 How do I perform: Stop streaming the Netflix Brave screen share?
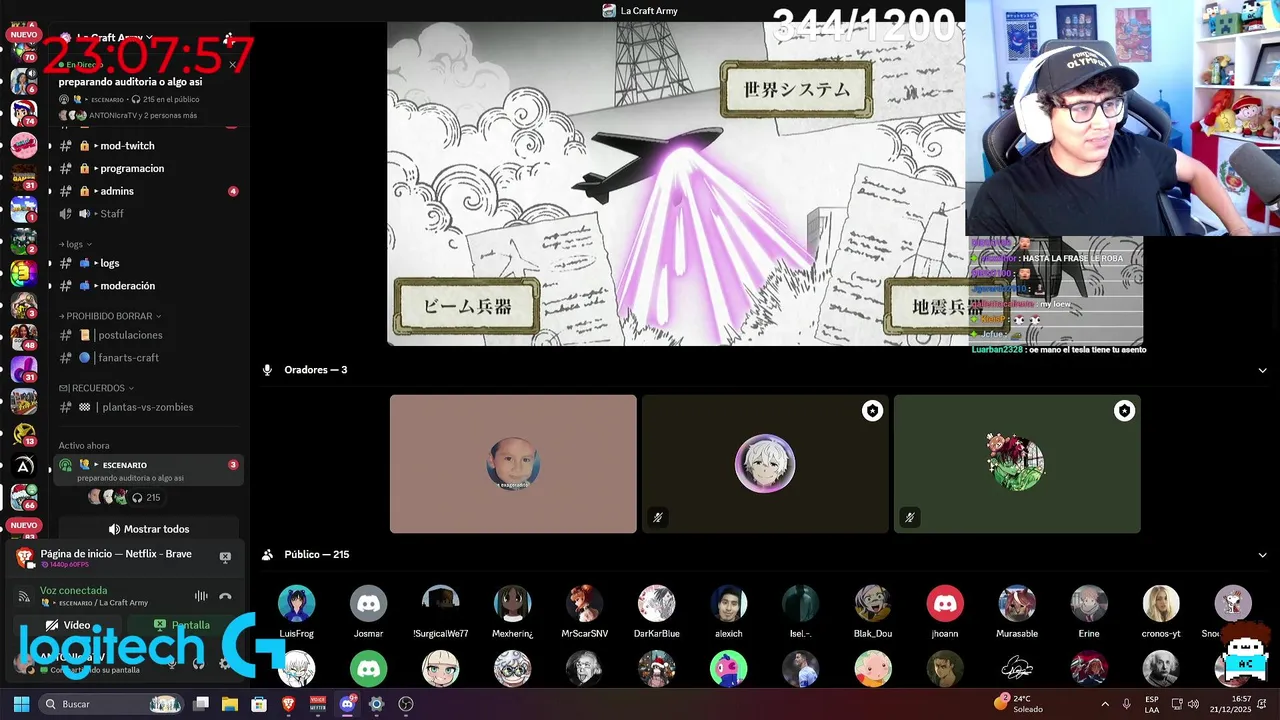pos(225,557)
